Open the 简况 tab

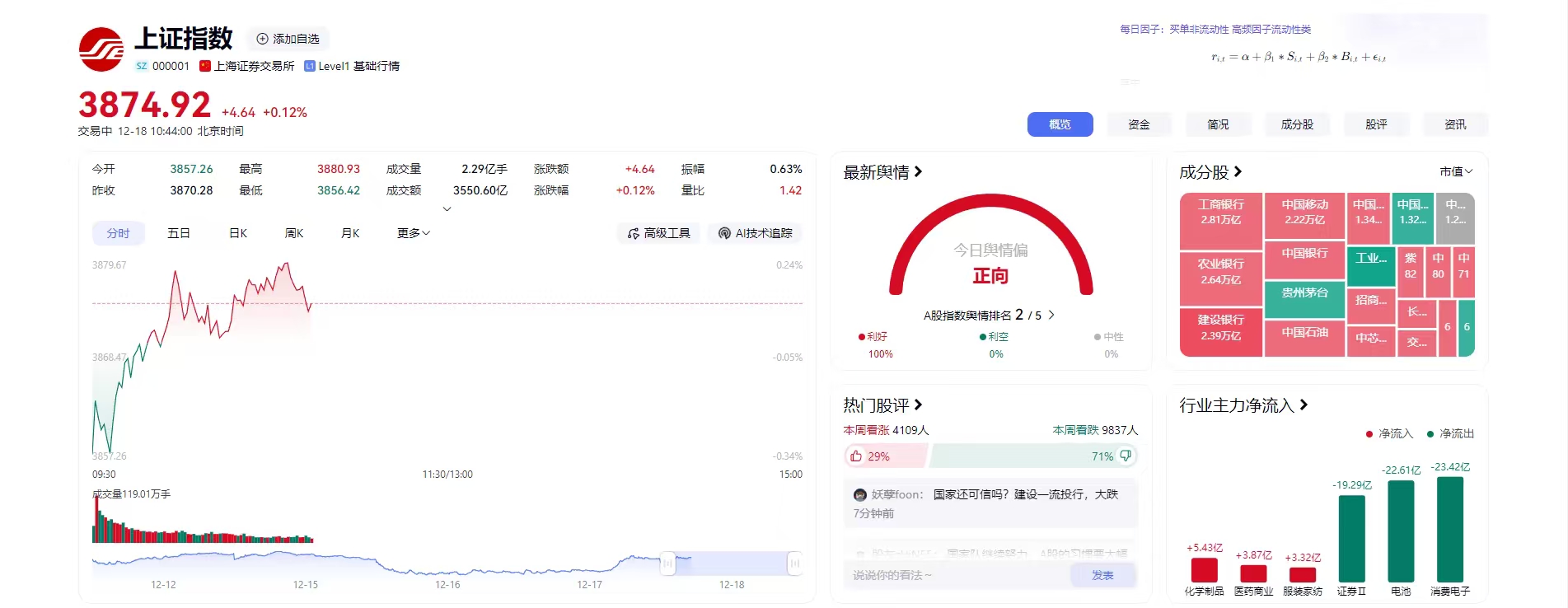pyautogui.click(x=1218, y=124)
